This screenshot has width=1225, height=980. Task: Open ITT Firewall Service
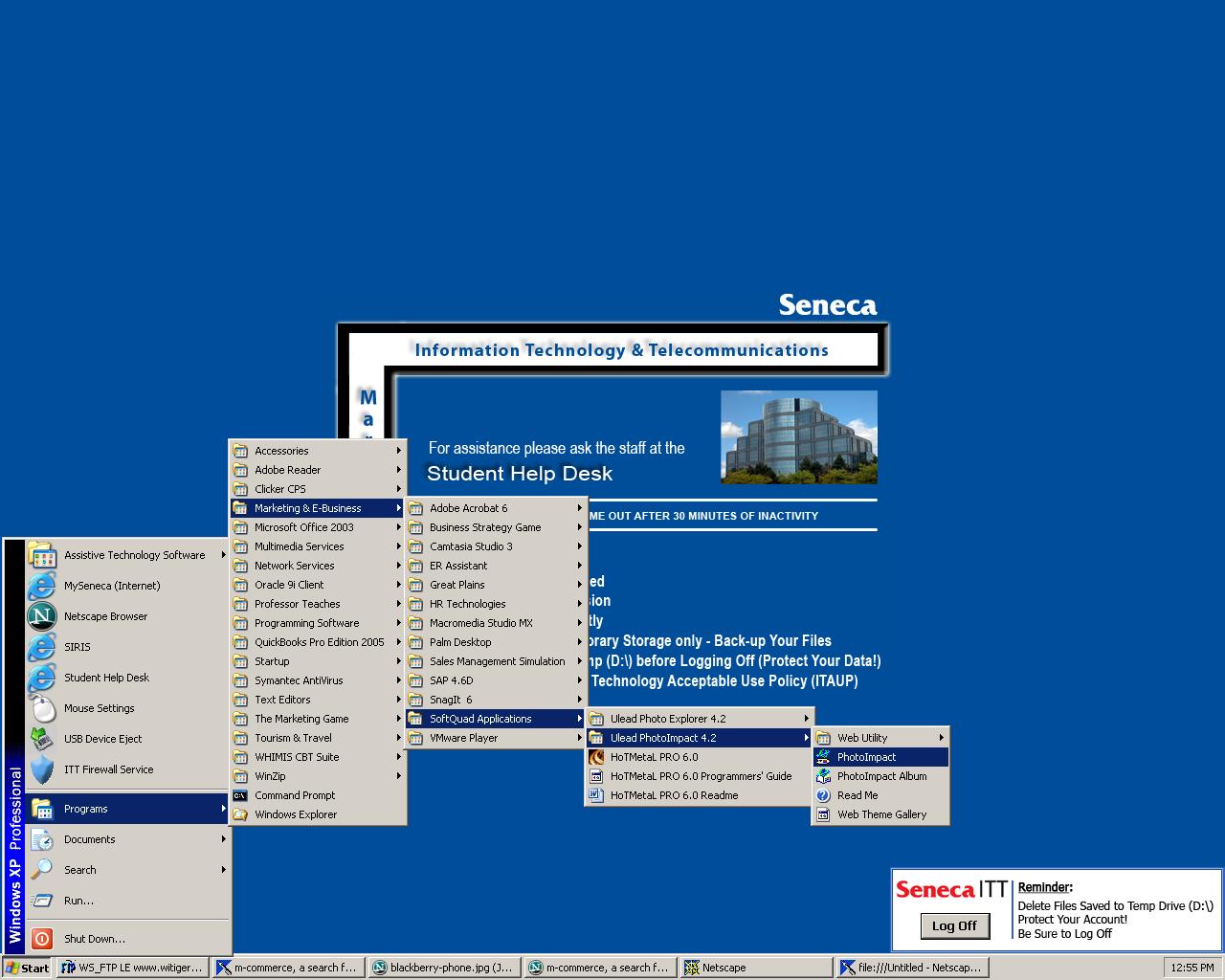pyautogui.click(x=127, y=769)
